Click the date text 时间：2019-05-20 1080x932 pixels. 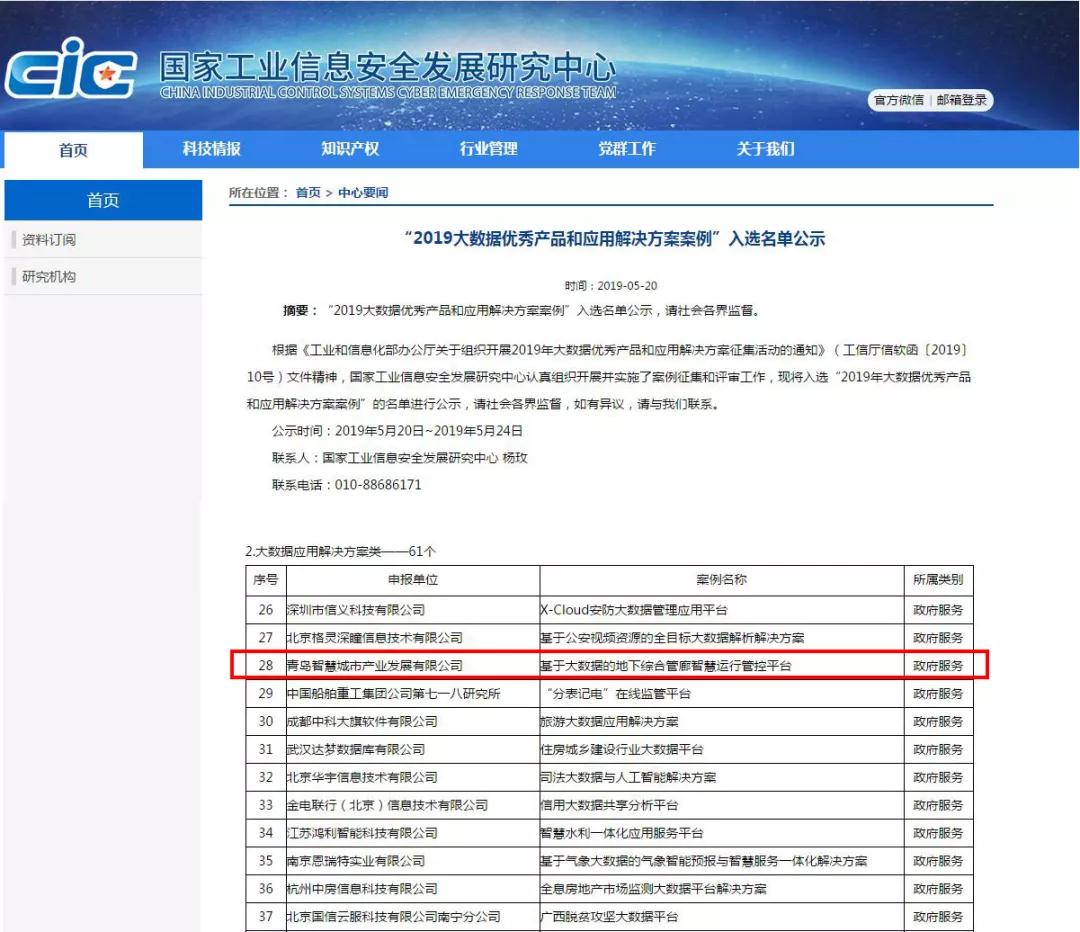tap(611, 286)
